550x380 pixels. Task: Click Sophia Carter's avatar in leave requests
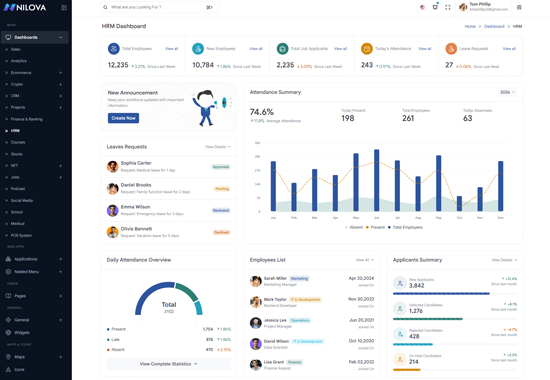pos(112,166)
